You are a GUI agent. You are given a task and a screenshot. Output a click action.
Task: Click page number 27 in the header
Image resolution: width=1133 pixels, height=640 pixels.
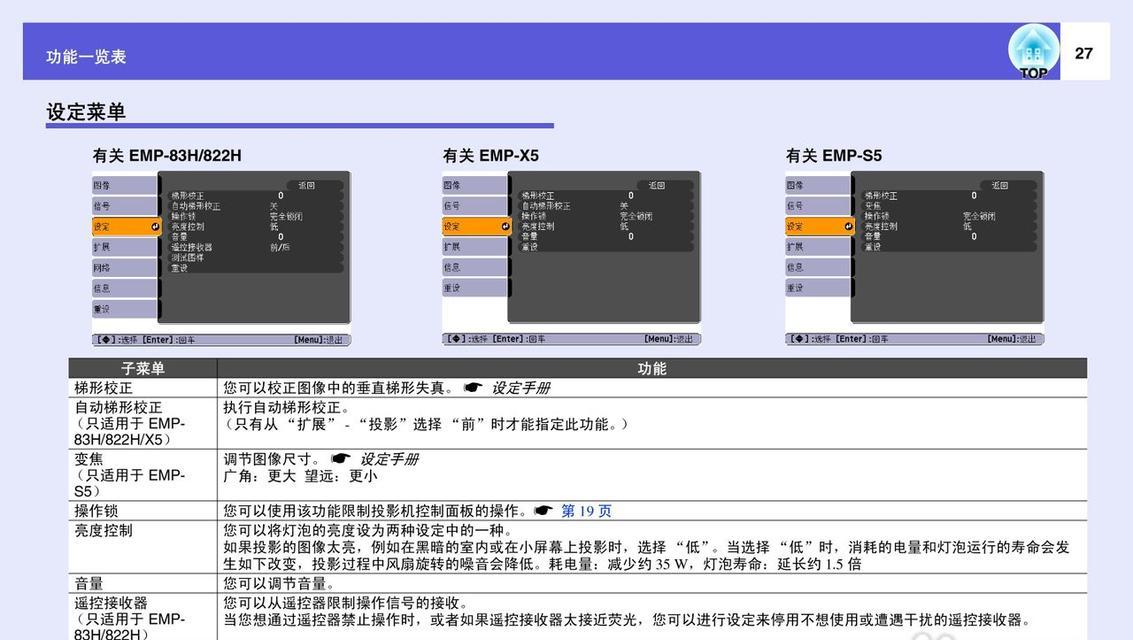(x=1083, y=53)
